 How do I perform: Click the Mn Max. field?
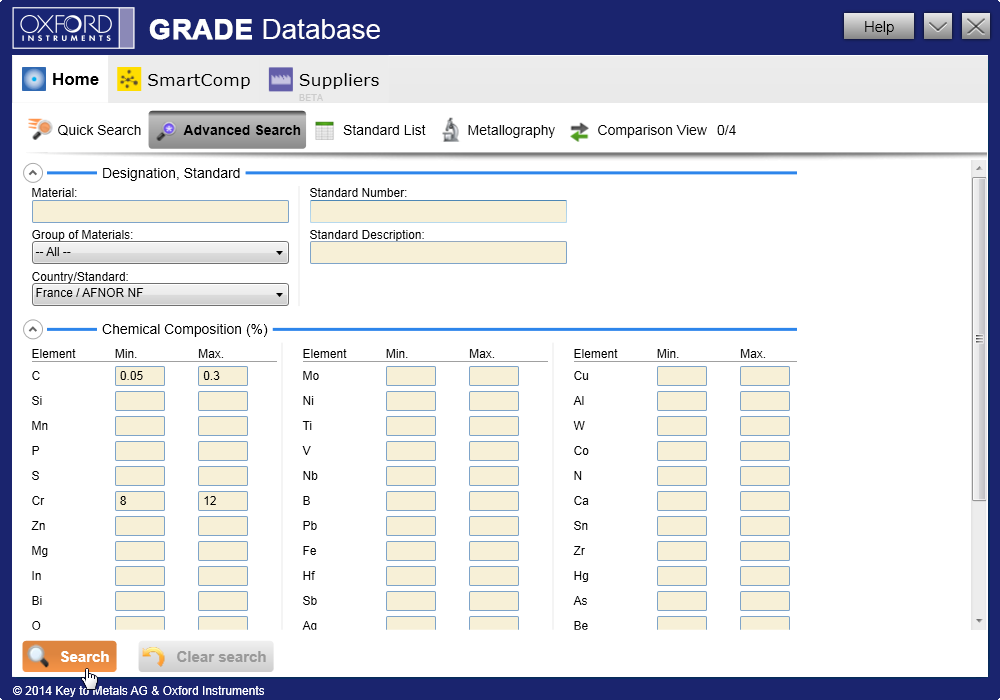[x=223, y=426]
